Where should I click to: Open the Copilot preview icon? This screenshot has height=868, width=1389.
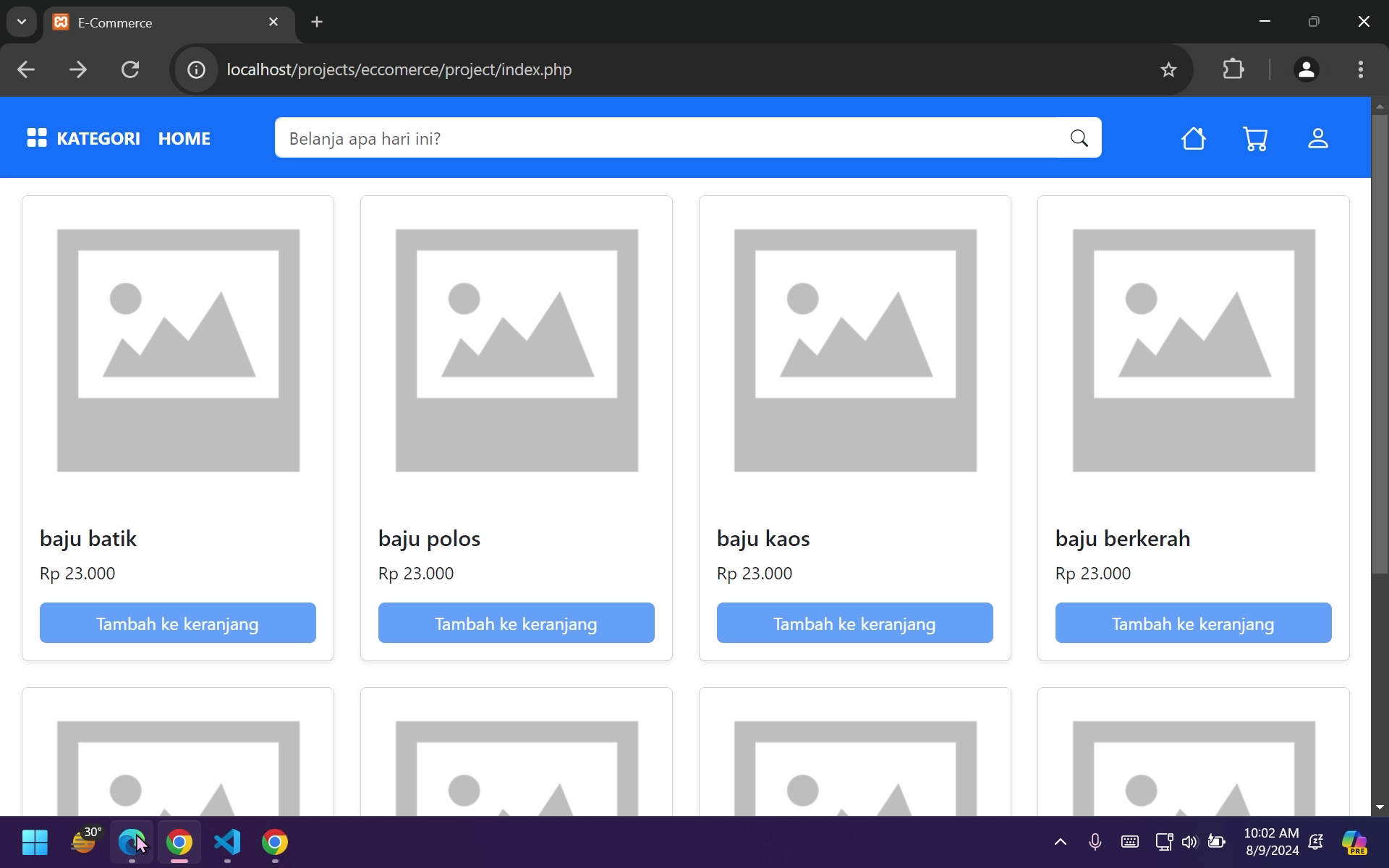(1354, 842)
